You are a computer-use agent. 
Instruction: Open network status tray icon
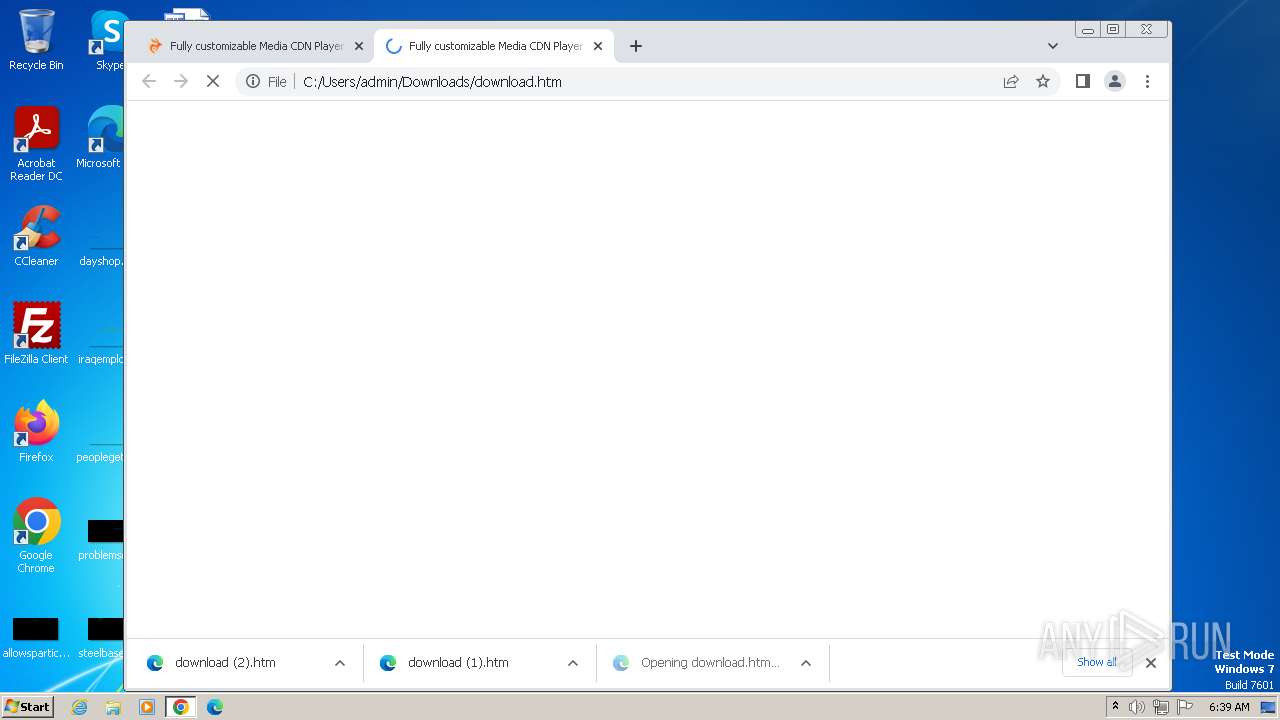click(x=1161, y=707)
